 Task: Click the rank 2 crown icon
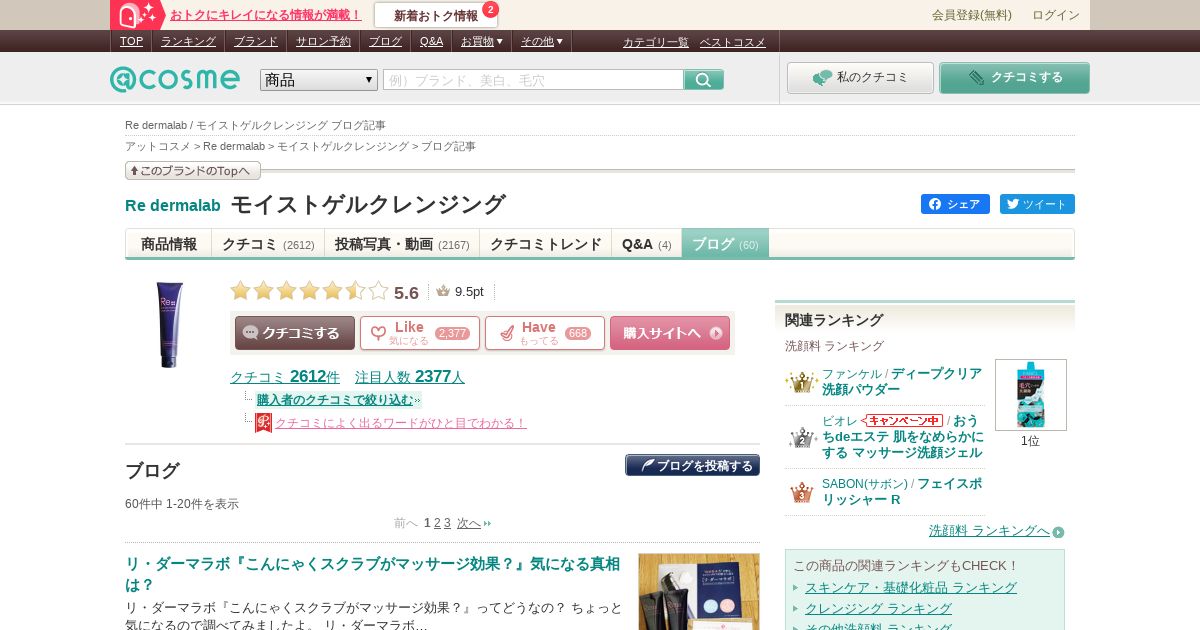point(802,437)
